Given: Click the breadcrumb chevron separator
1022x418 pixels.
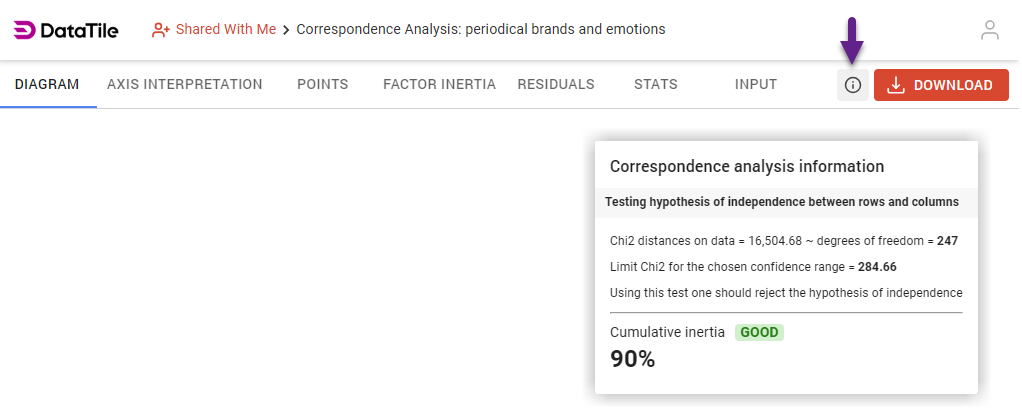Looking at the screenshot, I should tap(286, 30).
